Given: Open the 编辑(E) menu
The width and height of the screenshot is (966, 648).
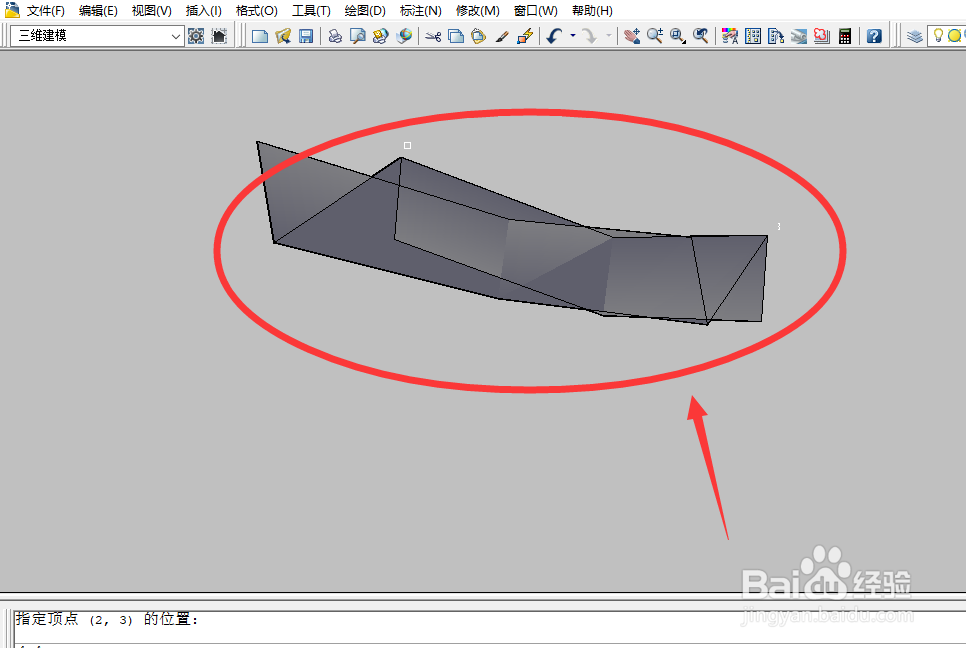Looking at the screenshot, I should [98, 10].
